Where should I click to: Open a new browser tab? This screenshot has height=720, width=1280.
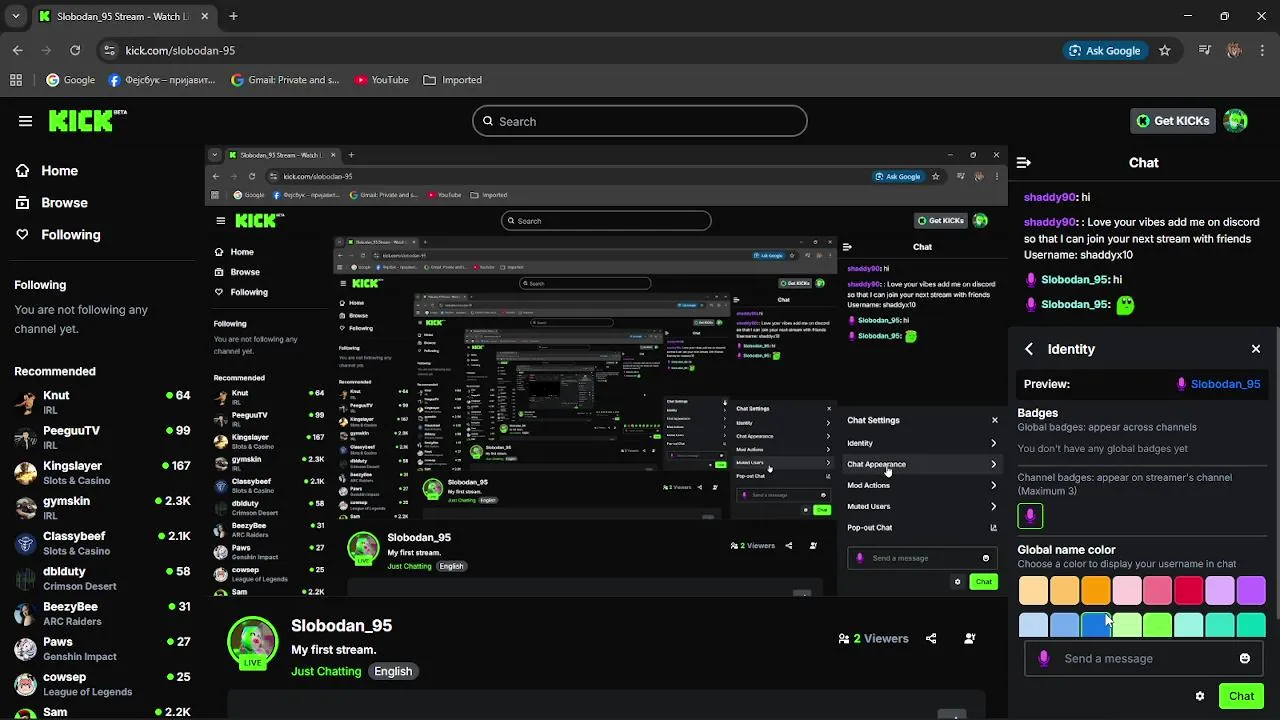point(233,16)
